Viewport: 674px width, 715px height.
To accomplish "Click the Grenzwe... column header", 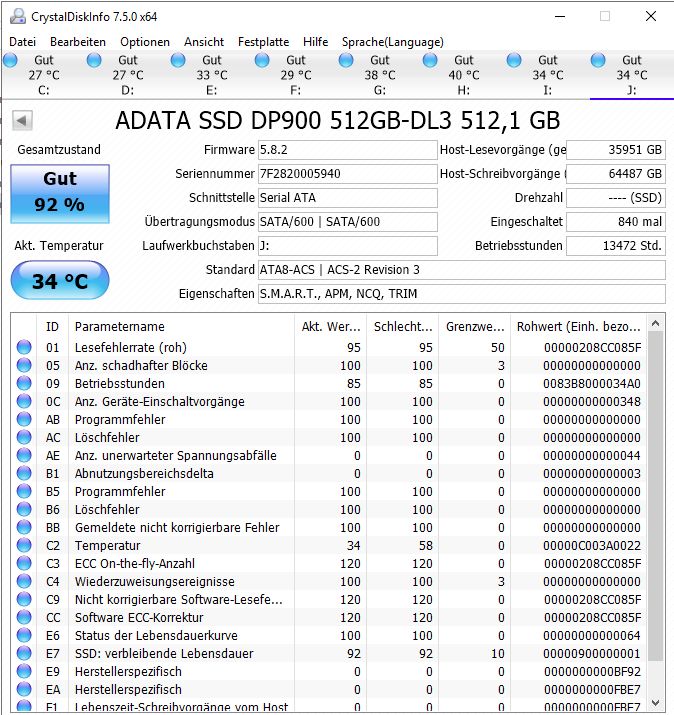I will 475,326.
